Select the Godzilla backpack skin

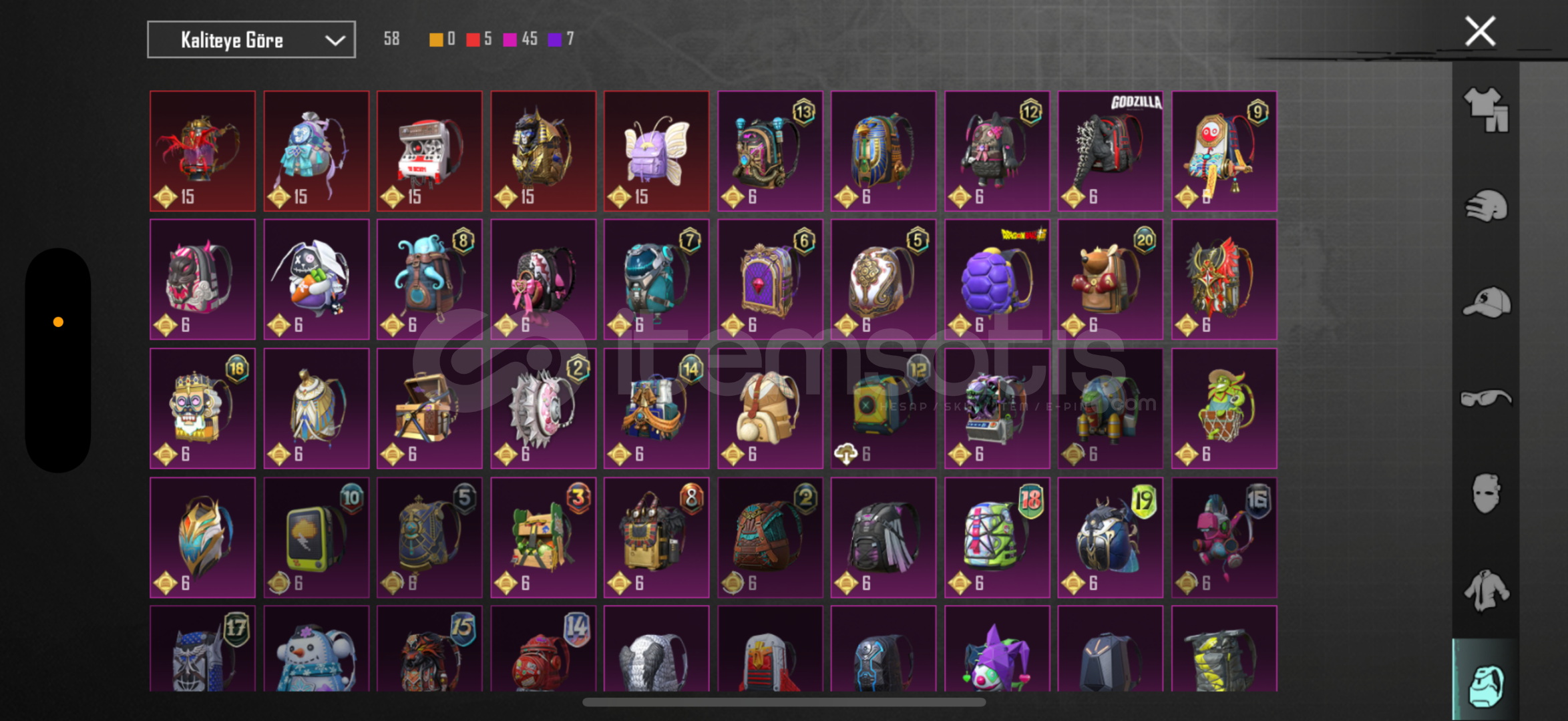(x=1111, y=151)
